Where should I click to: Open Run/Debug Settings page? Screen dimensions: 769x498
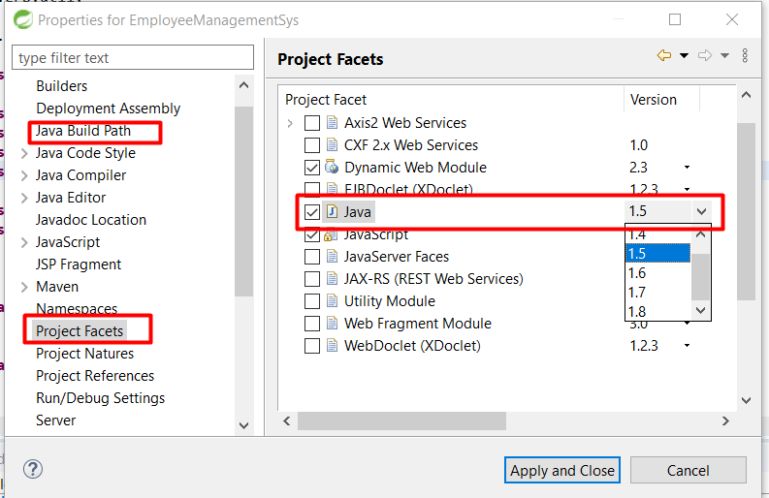(x=100, y=398)
